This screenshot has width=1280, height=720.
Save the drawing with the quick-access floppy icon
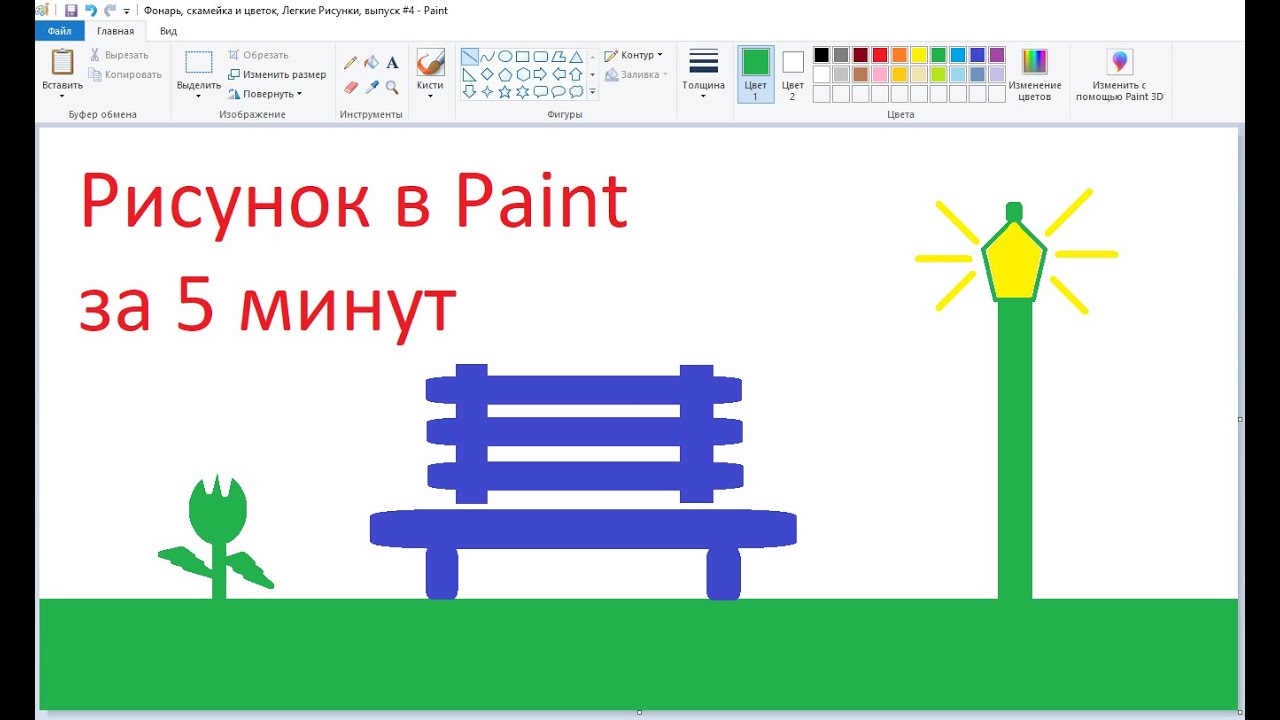[71, 10]
